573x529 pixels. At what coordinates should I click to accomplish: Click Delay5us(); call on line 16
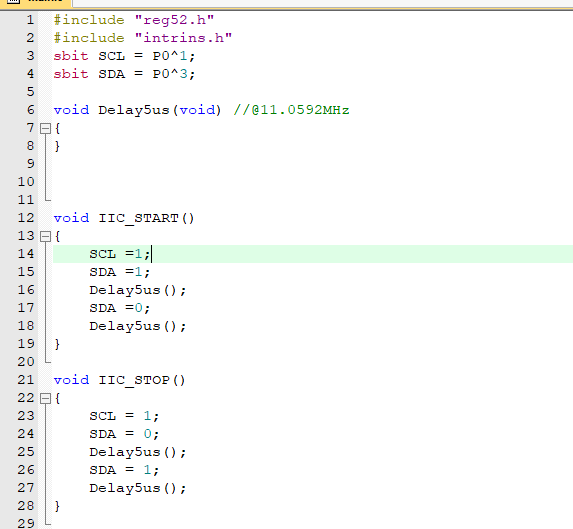(x=138, y=290)
